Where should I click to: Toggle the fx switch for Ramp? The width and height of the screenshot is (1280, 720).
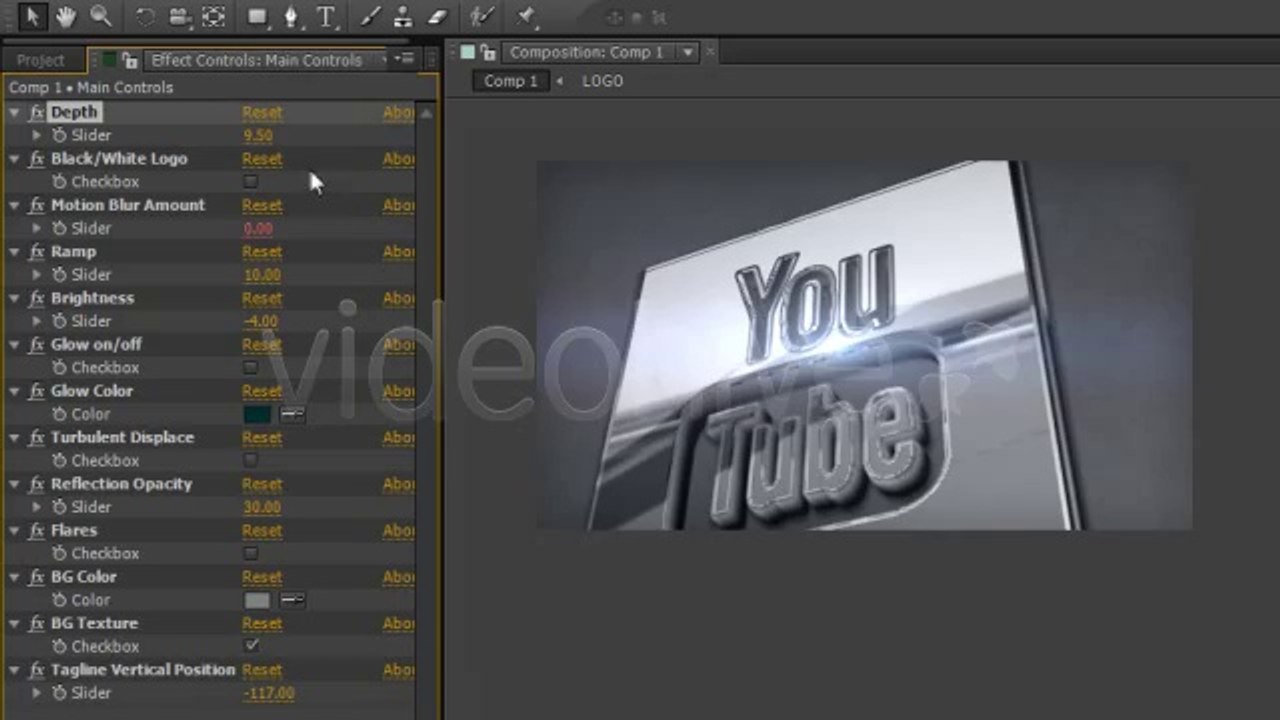[37, 251]
